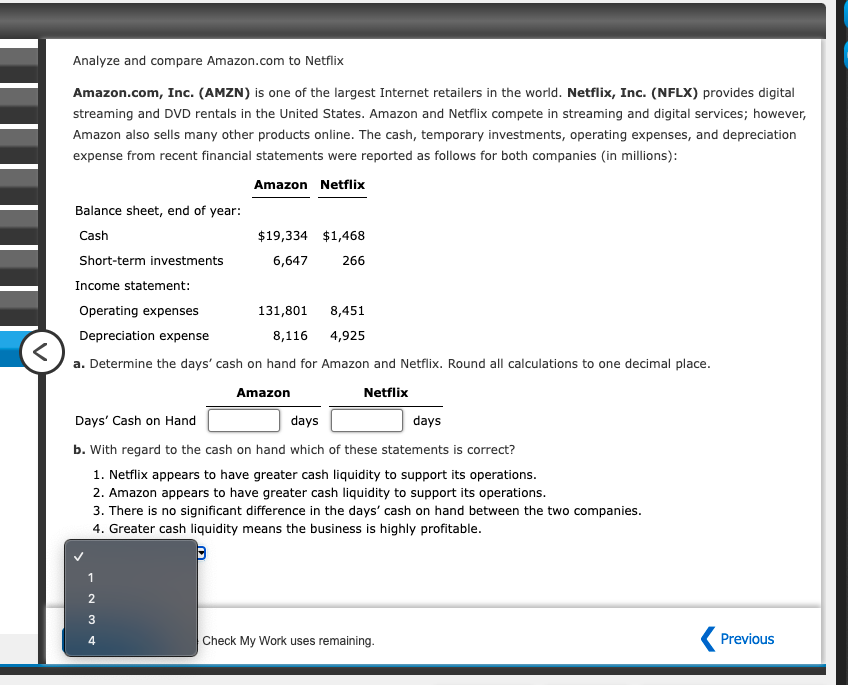
Task: Click the Previous blue chevron icon
Action: pos(708,639)
